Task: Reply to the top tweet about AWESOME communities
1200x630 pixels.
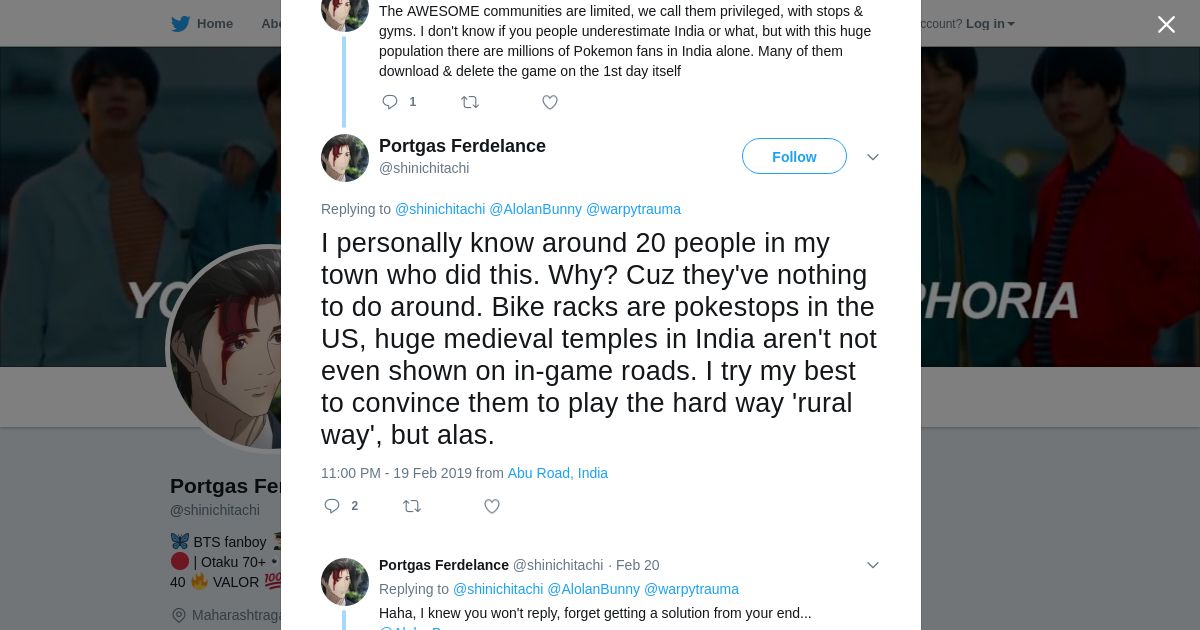Action: click(x=391, y=102)
